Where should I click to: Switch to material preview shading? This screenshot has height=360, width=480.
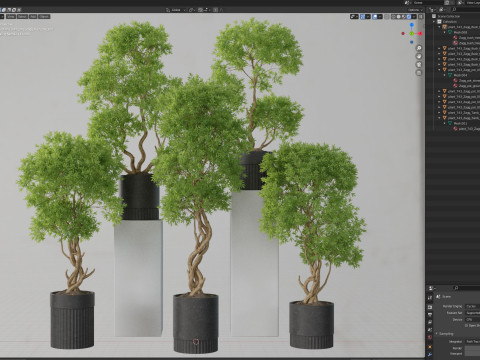click(404, 17)
